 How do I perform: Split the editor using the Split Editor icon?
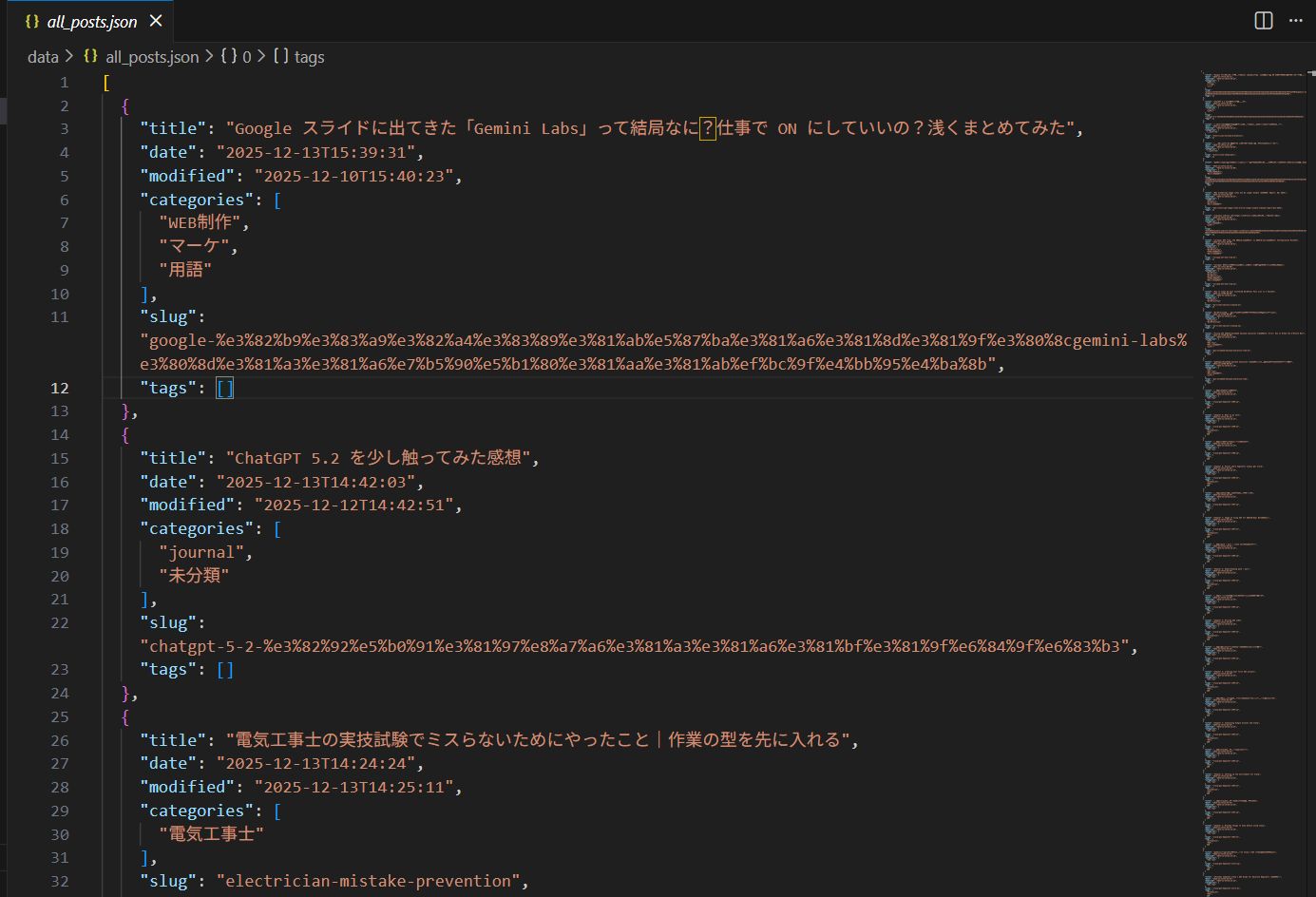(x=1262, y=20)
